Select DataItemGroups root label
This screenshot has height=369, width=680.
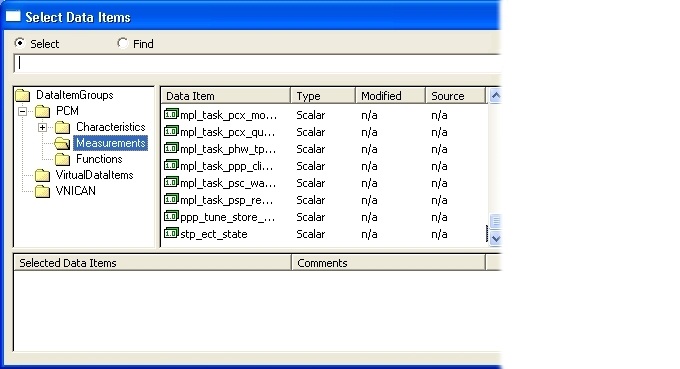pos(75,95)
